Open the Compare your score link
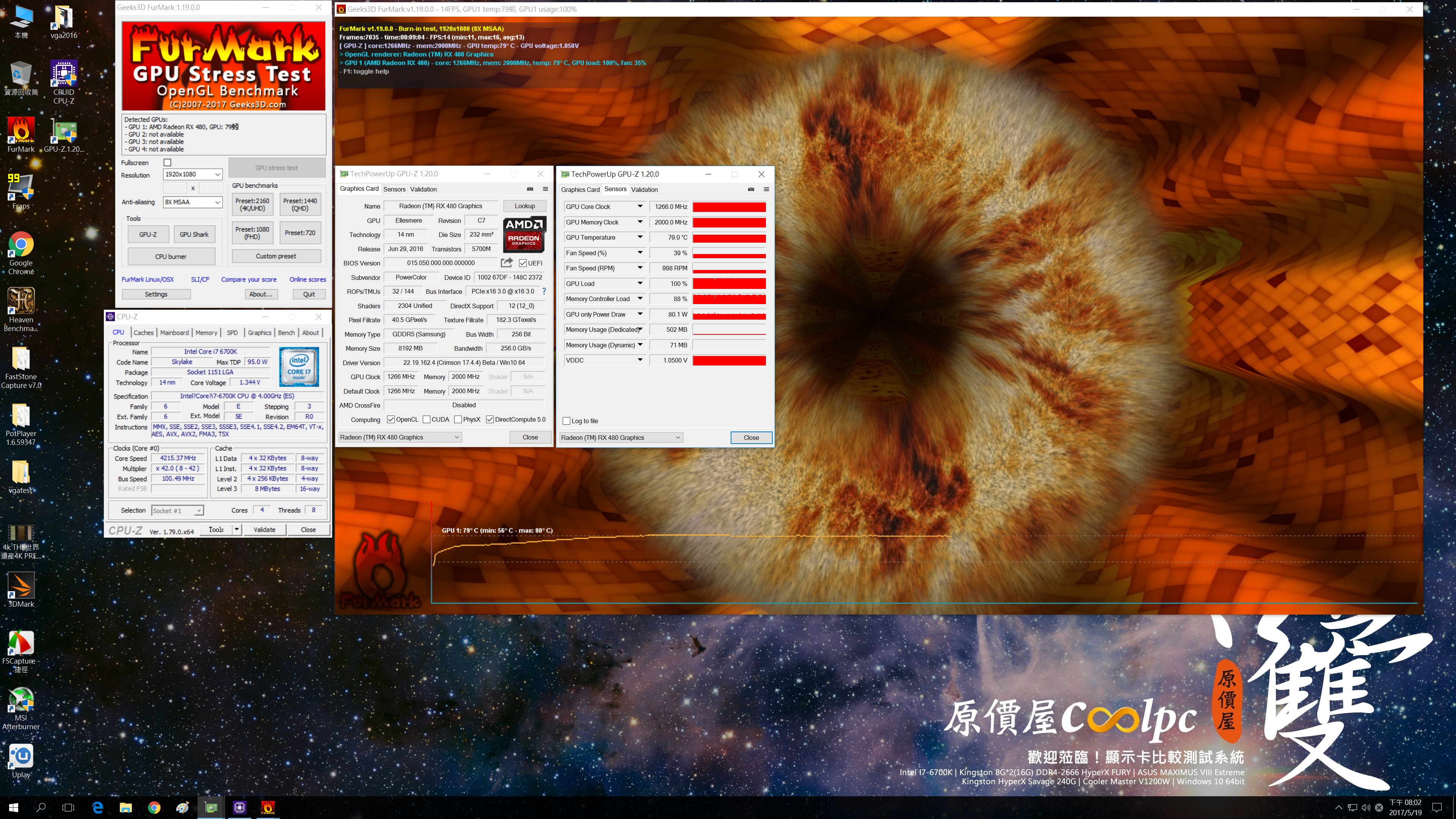 (x=249, y=279)
